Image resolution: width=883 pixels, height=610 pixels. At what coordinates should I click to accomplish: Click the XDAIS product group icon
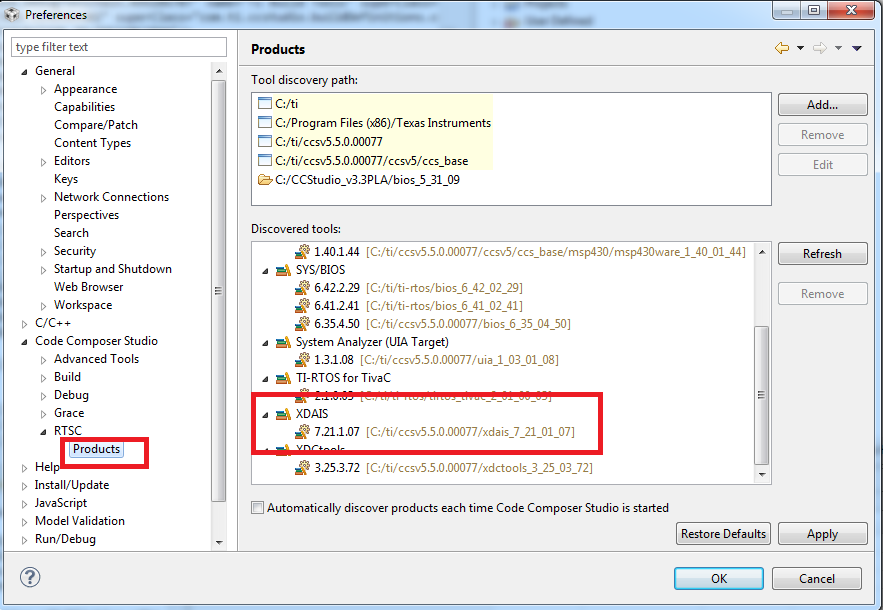283,414
